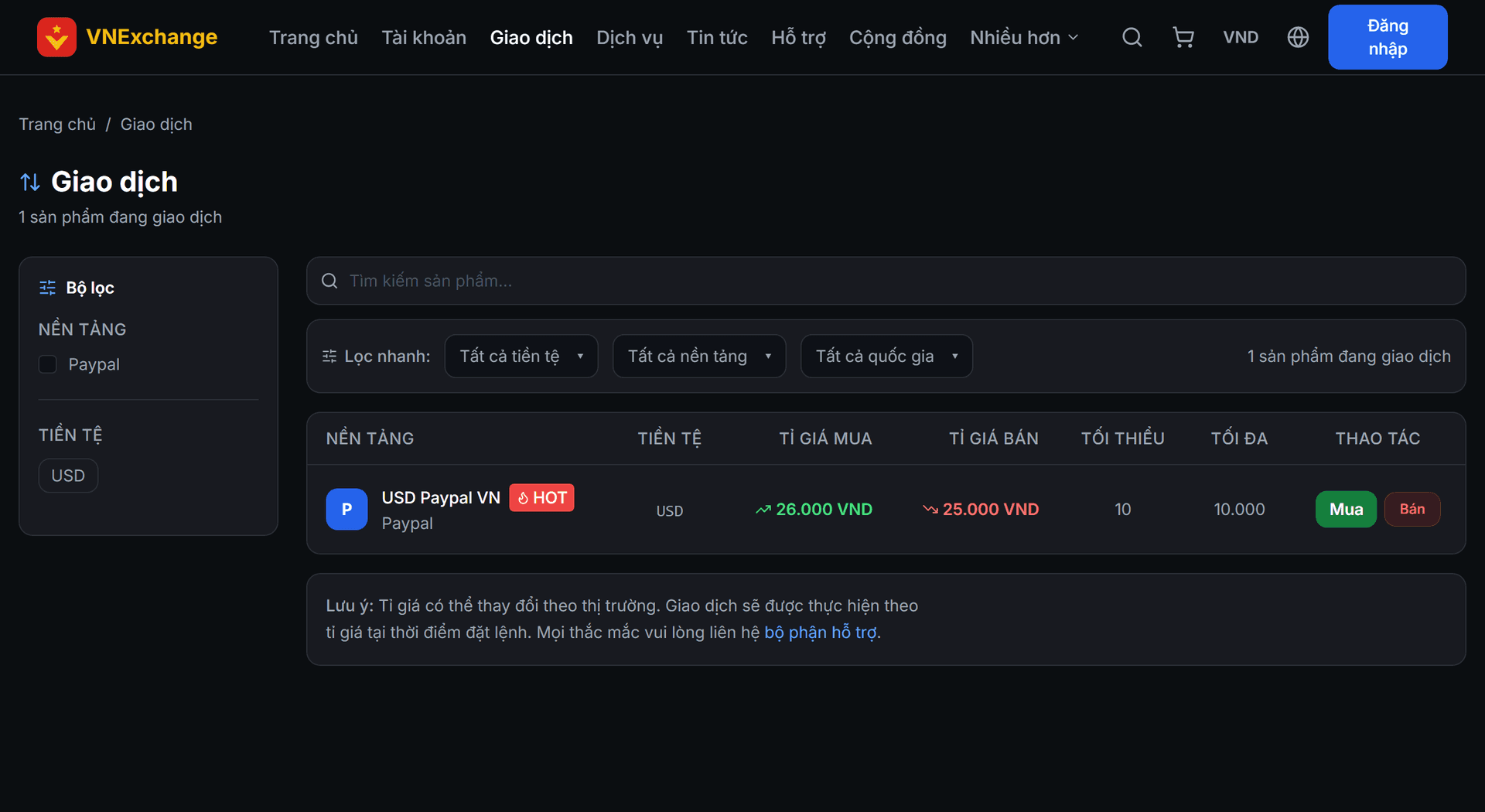The image size is (1485, 812).
Task: Click the TỈ GIÁ MUA column header
Action: coord(825,438)
